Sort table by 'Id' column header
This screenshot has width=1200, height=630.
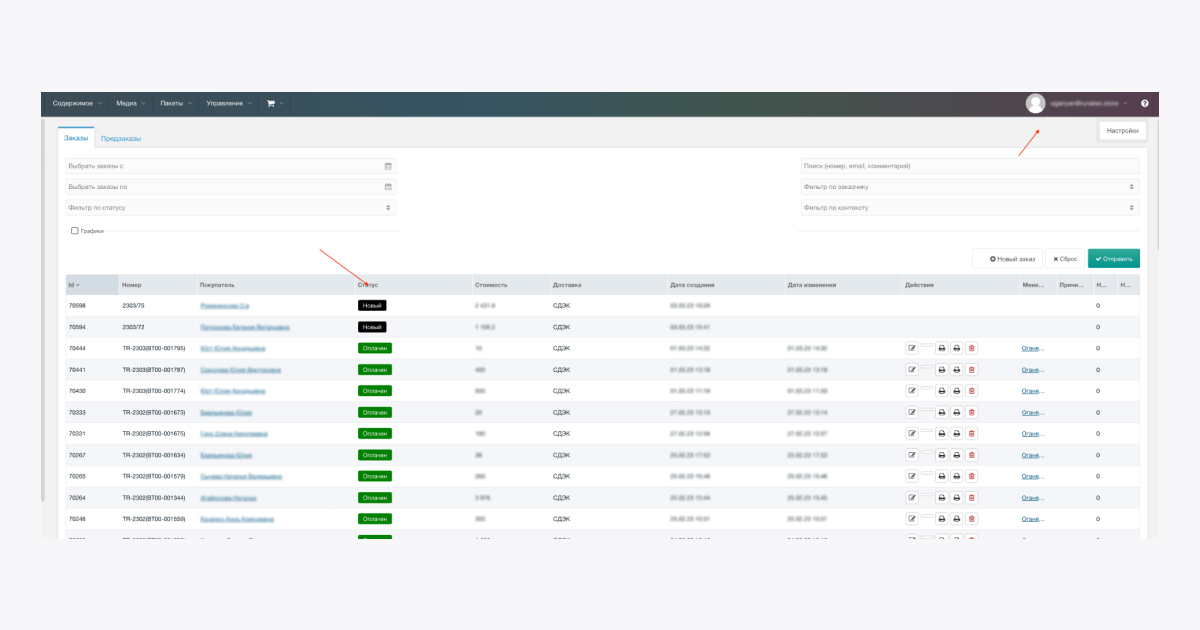[73, 285]
